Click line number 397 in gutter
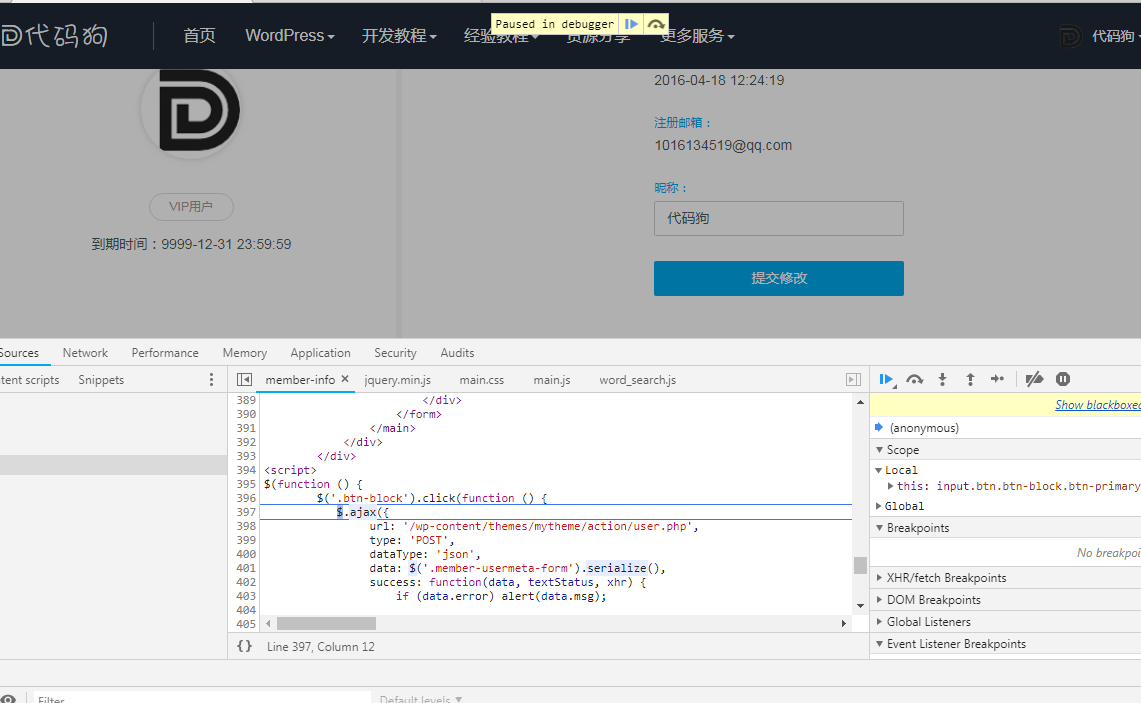 [246, 512]
